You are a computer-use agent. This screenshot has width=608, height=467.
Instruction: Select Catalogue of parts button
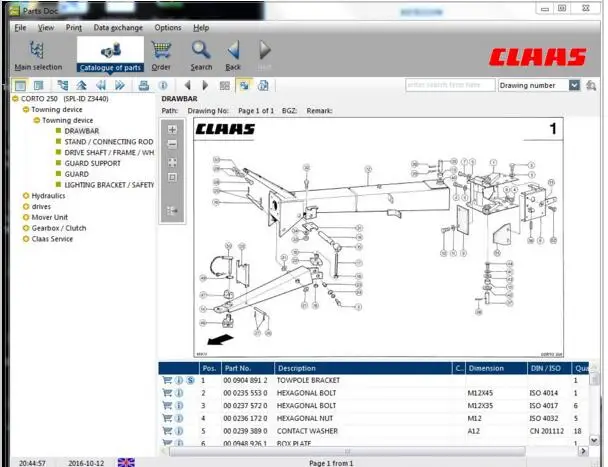(x=110, y=56)
